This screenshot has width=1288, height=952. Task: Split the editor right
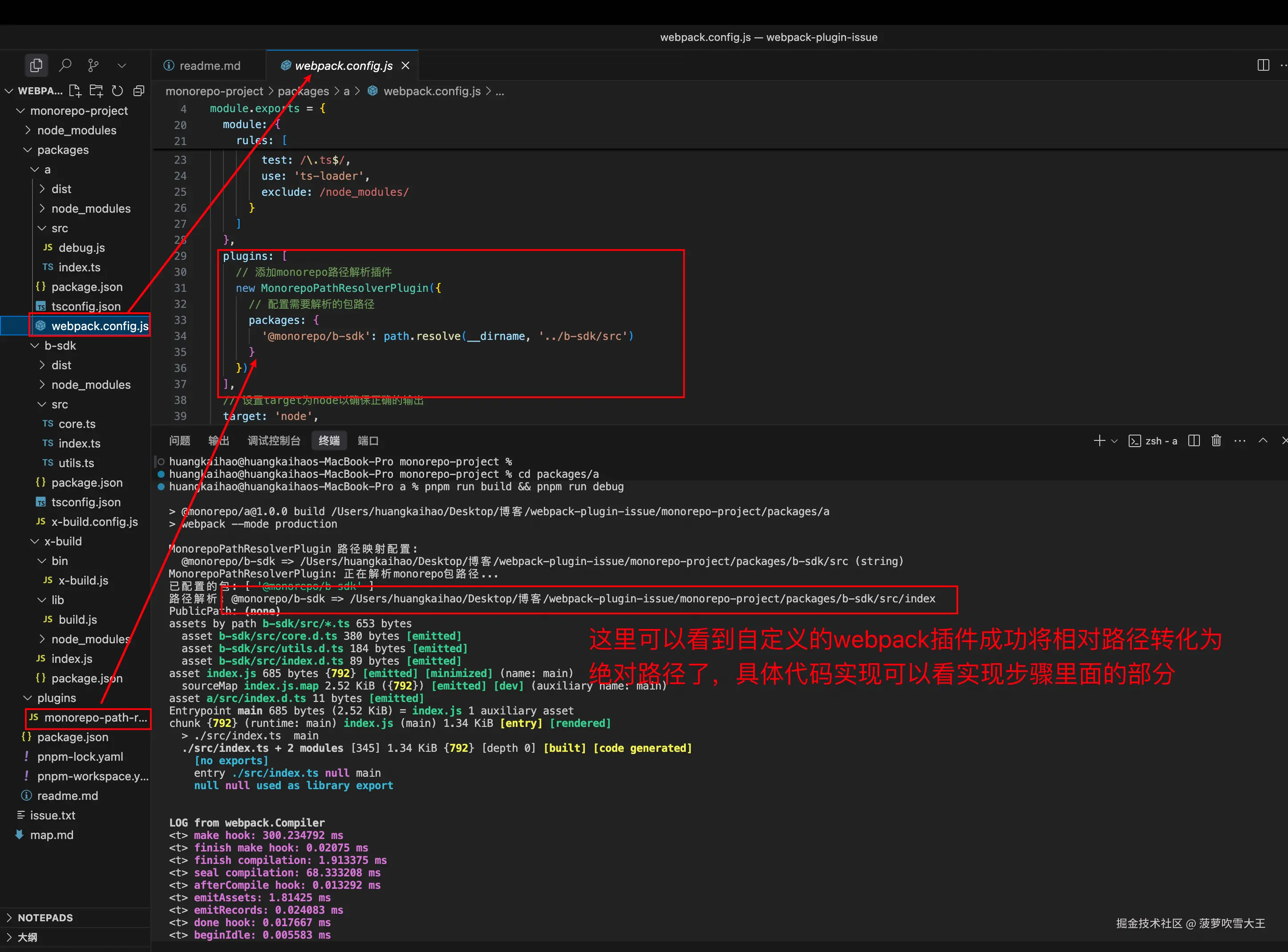[x=1263, y=66]
